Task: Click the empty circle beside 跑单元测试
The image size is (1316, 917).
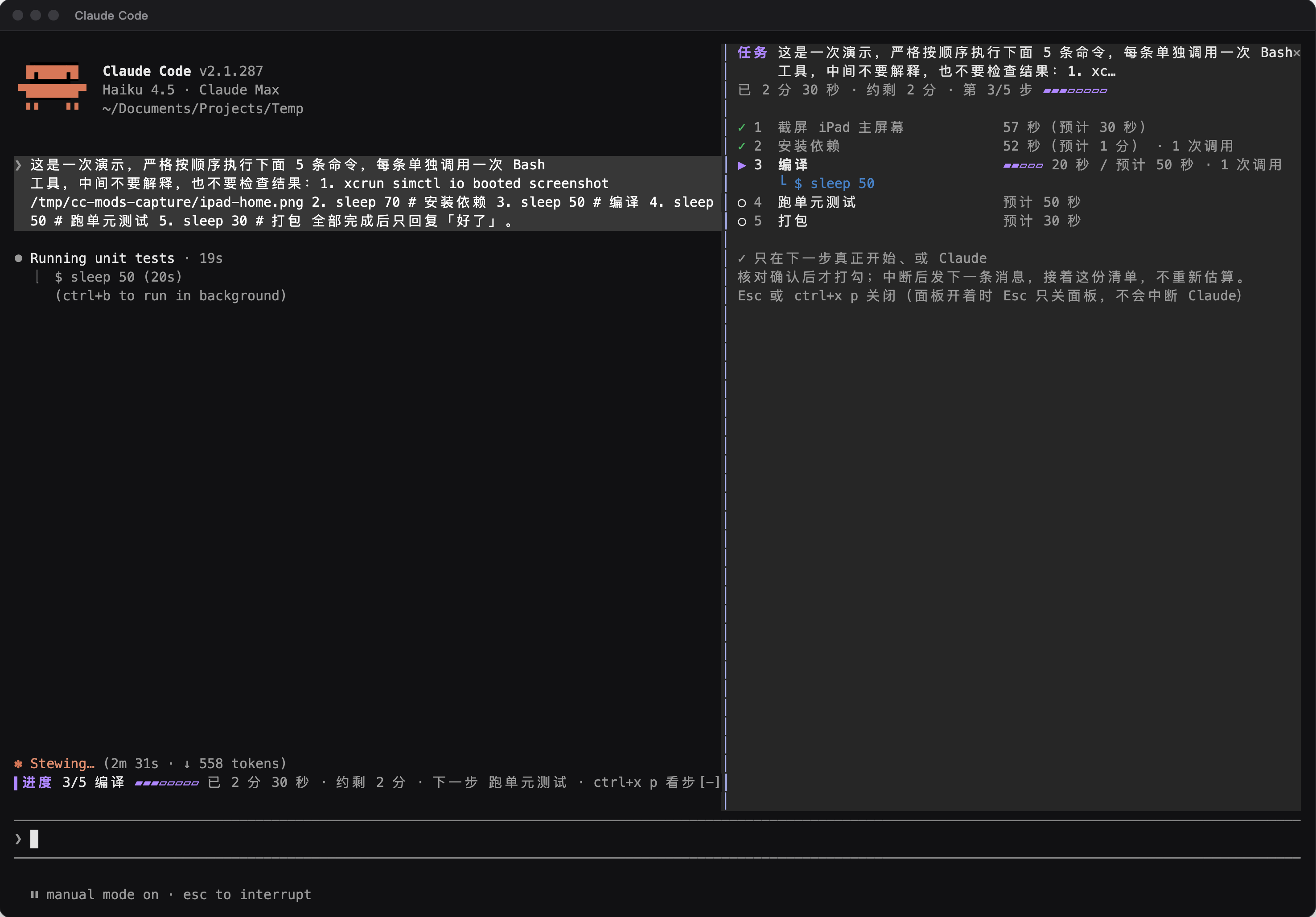Action: click(742, 203)
